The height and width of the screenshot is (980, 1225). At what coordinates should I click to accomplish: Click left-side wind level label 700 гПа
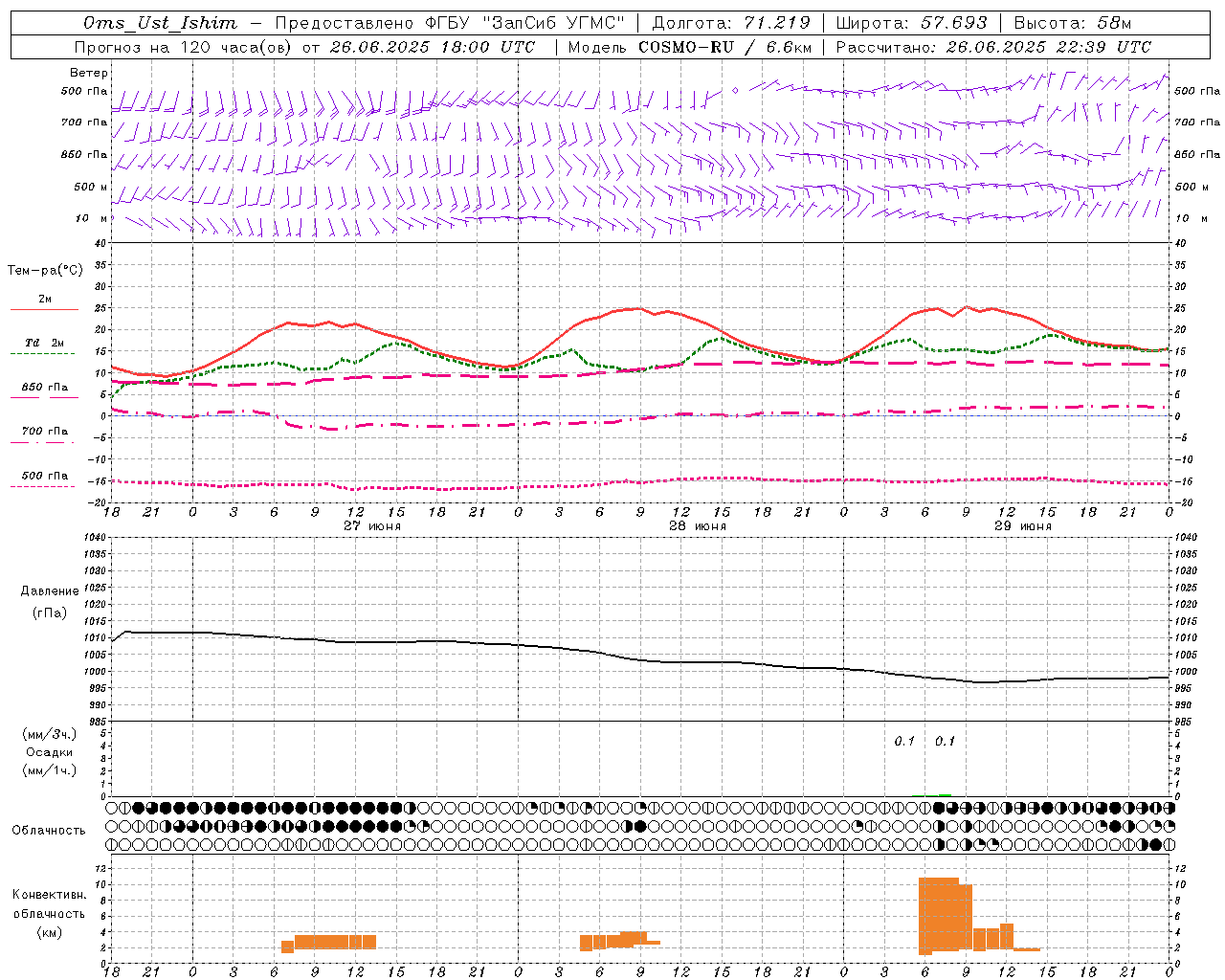(x=84, y=122)
